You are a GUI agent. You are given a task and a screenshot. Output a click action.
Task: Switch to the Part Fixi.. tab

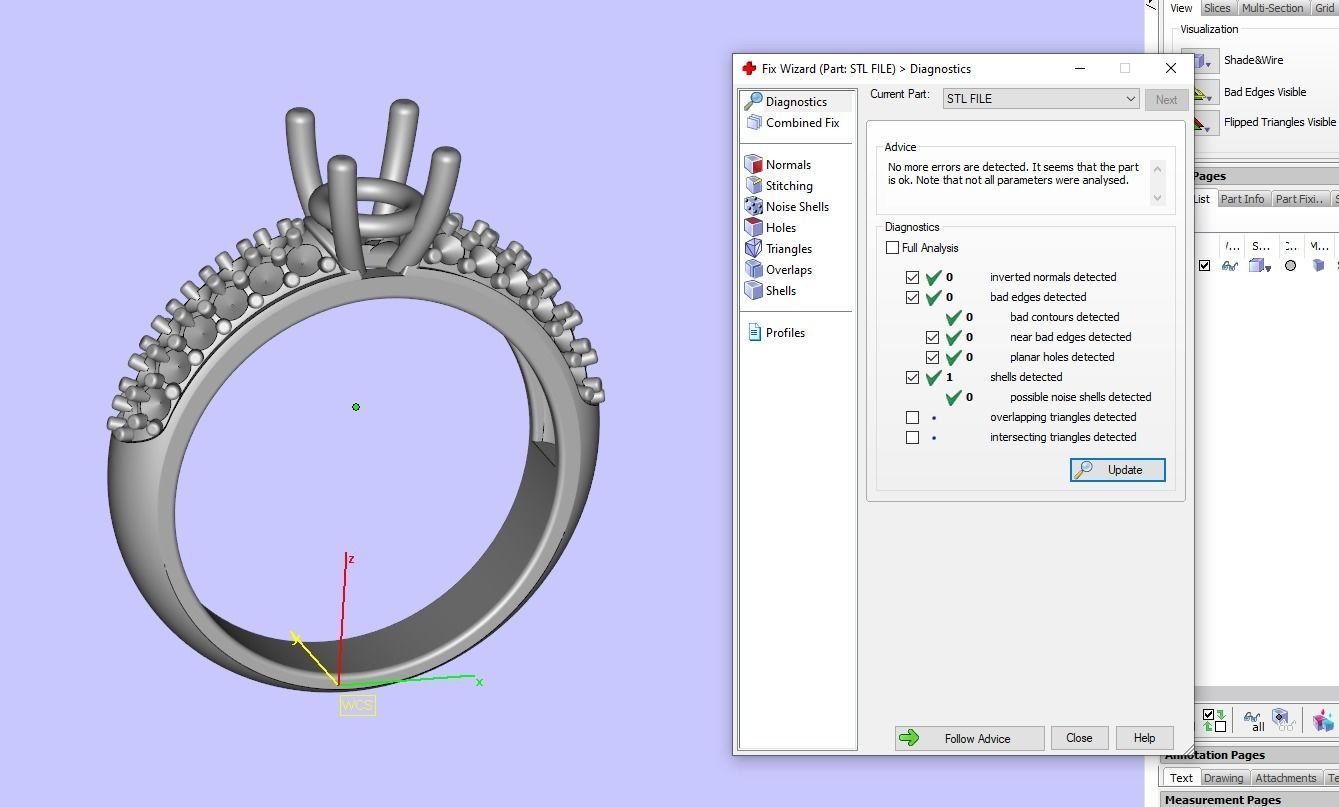pyautogui.click(x=1300, y=199)
